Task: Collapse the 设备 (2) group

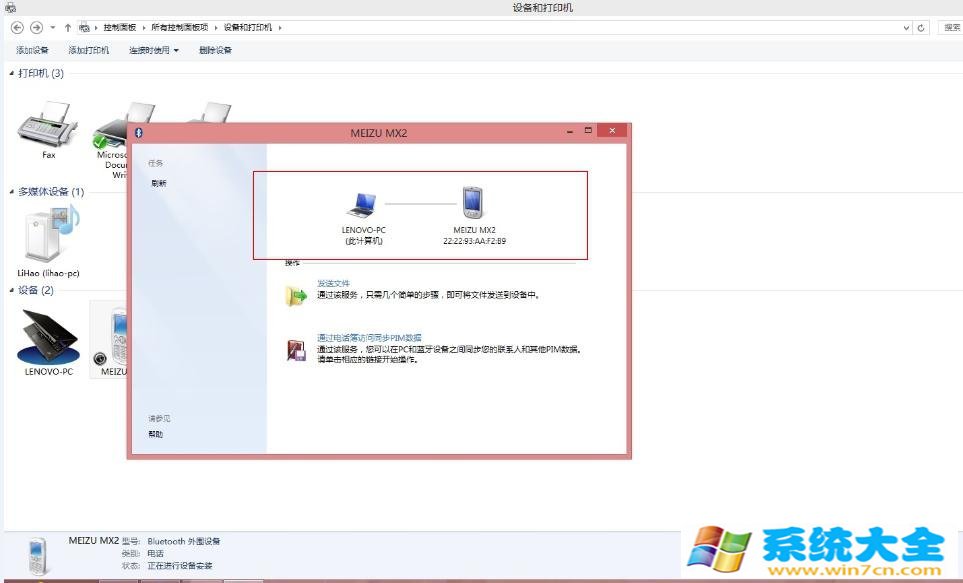Action: [x=12, y=290]
